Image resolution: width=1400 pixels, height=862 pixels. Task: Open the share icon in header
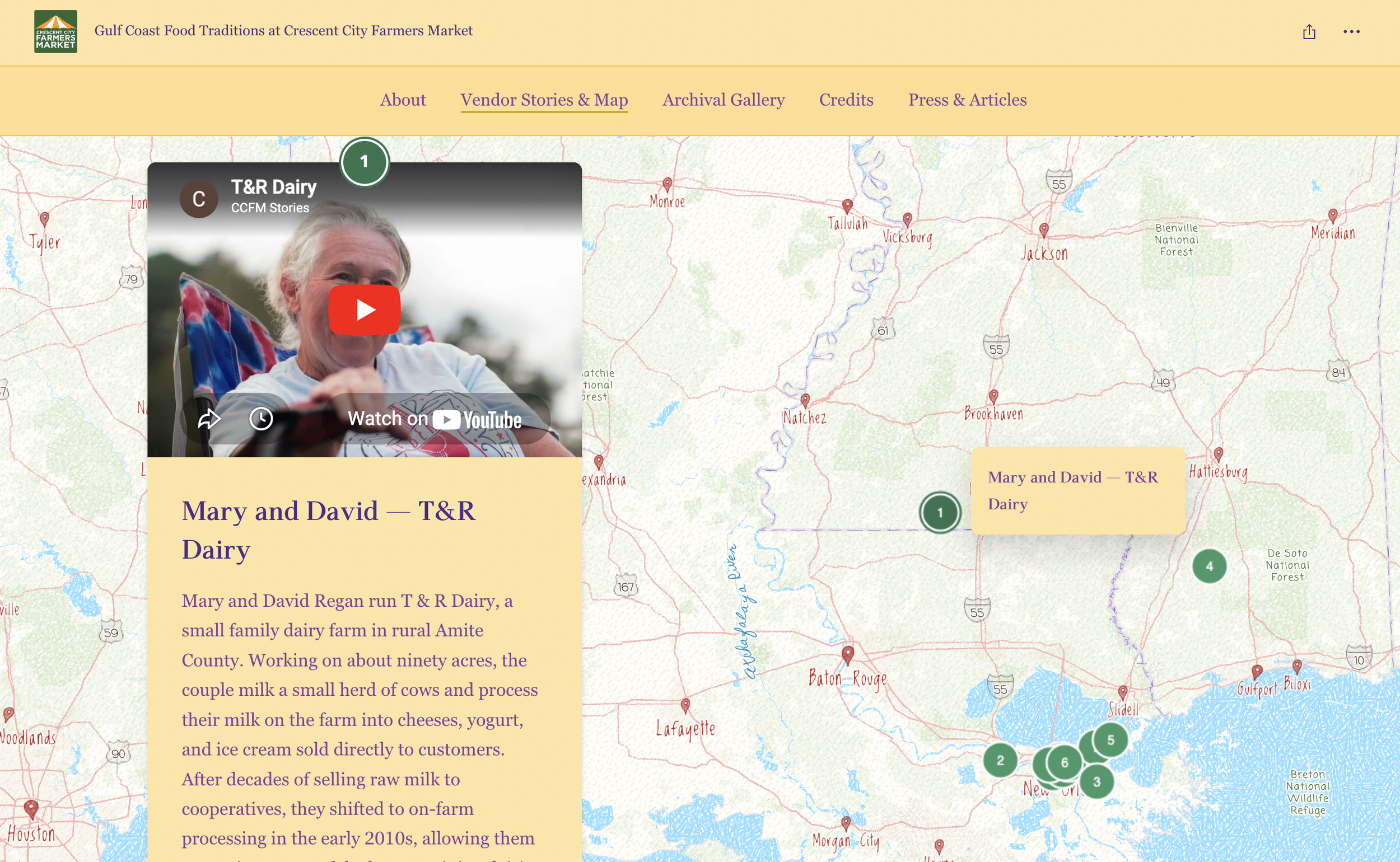click(x=1309, y=31)
